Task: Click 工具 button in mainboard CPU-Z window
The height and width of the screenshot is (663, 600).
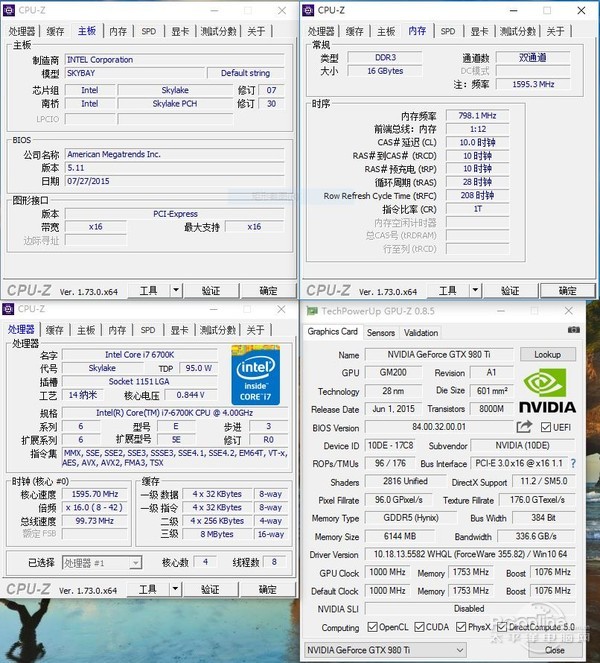Action: pyautogui.click(x=148, y=290)
